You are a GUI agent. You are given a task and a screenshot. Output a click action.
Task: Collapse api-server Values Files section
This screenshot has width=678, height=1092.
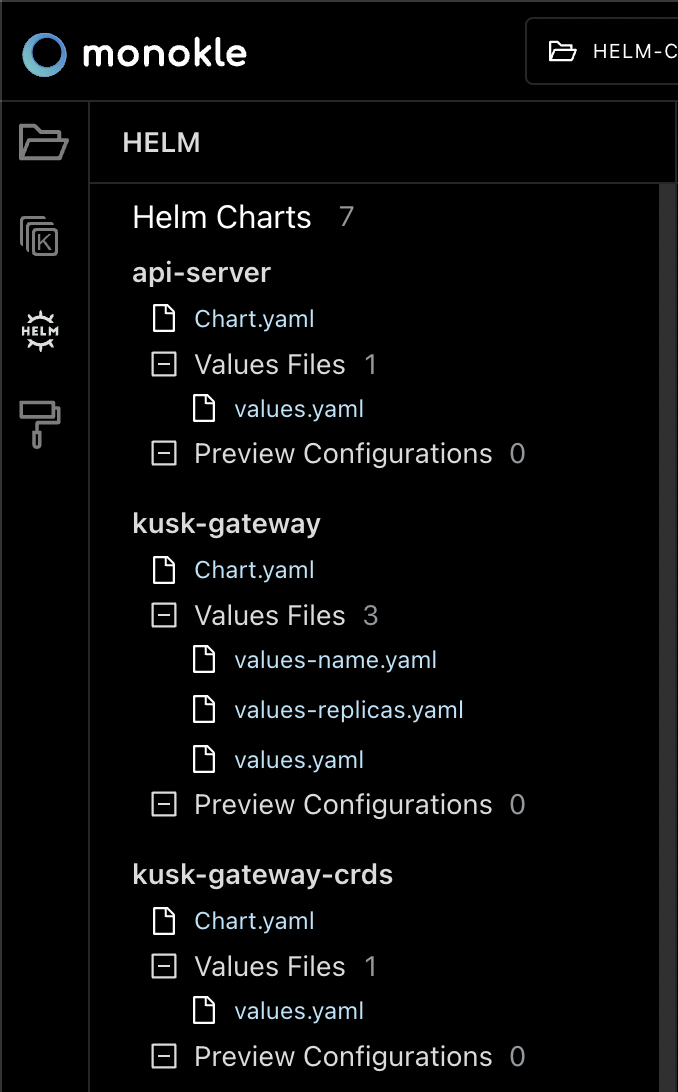click(164, 364)
